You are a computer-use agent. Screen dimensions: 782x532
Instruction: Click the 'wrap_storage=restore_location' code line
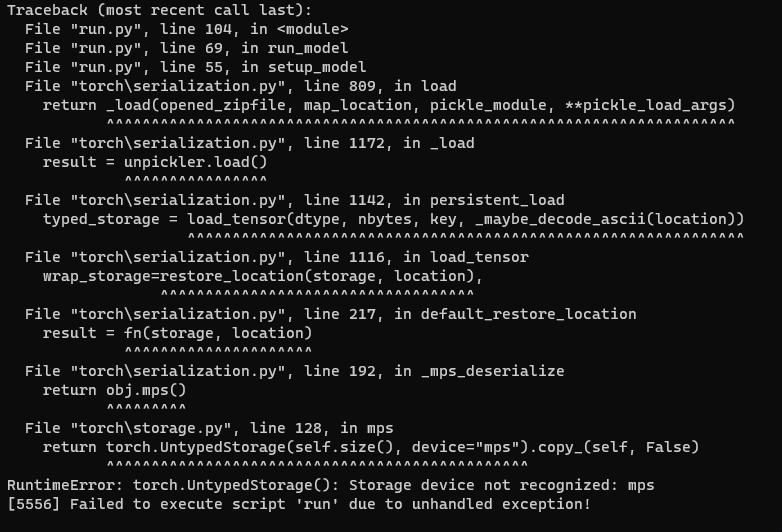[262, 276]
